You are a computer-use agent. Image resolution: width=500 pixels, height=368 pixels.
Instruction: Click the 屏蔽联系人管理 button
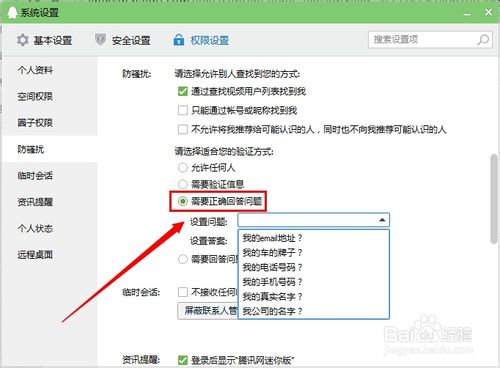(207, 311)
